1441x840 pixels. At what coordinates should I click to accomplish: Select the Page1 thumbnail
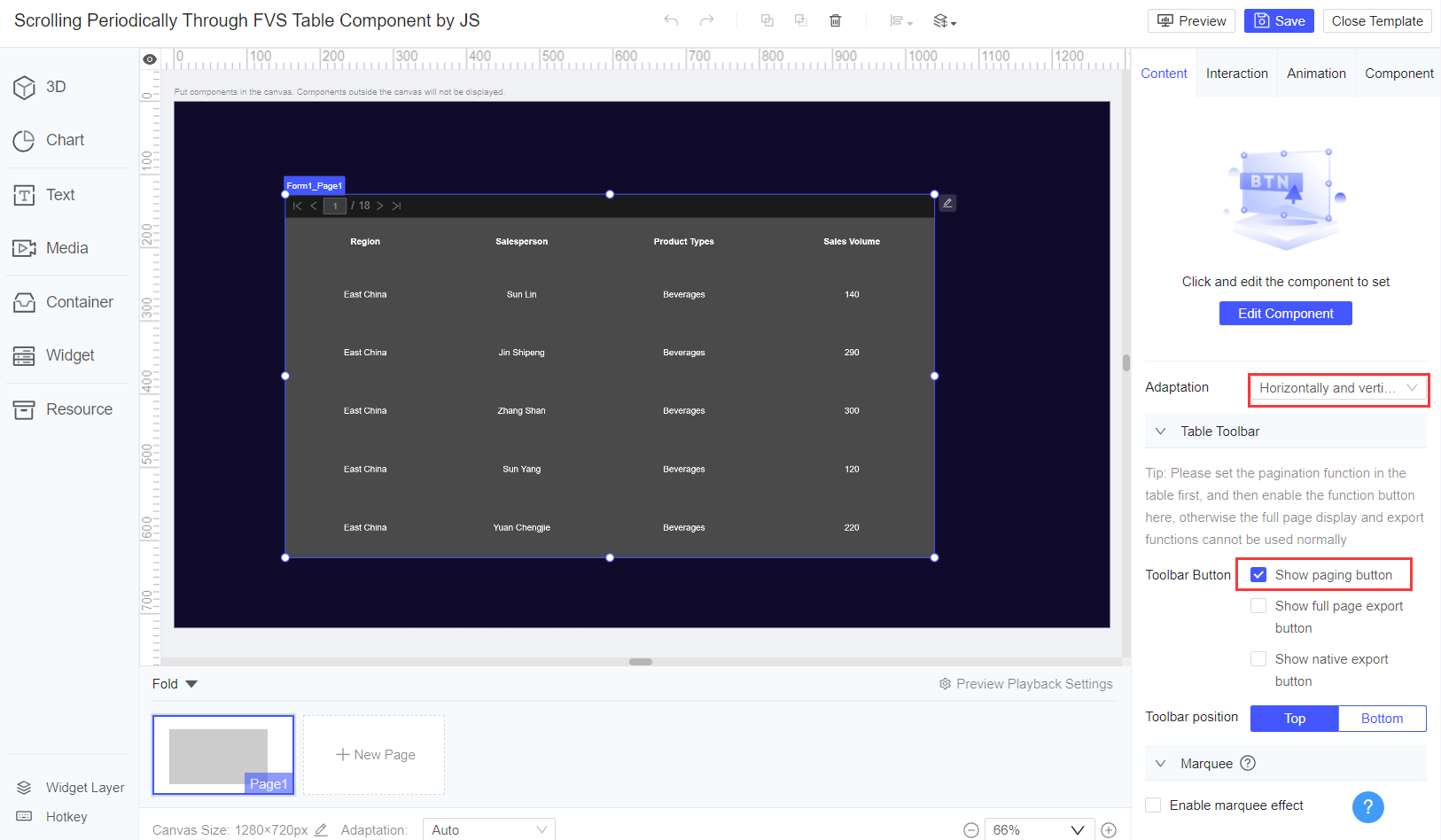(x=223, y=755)
